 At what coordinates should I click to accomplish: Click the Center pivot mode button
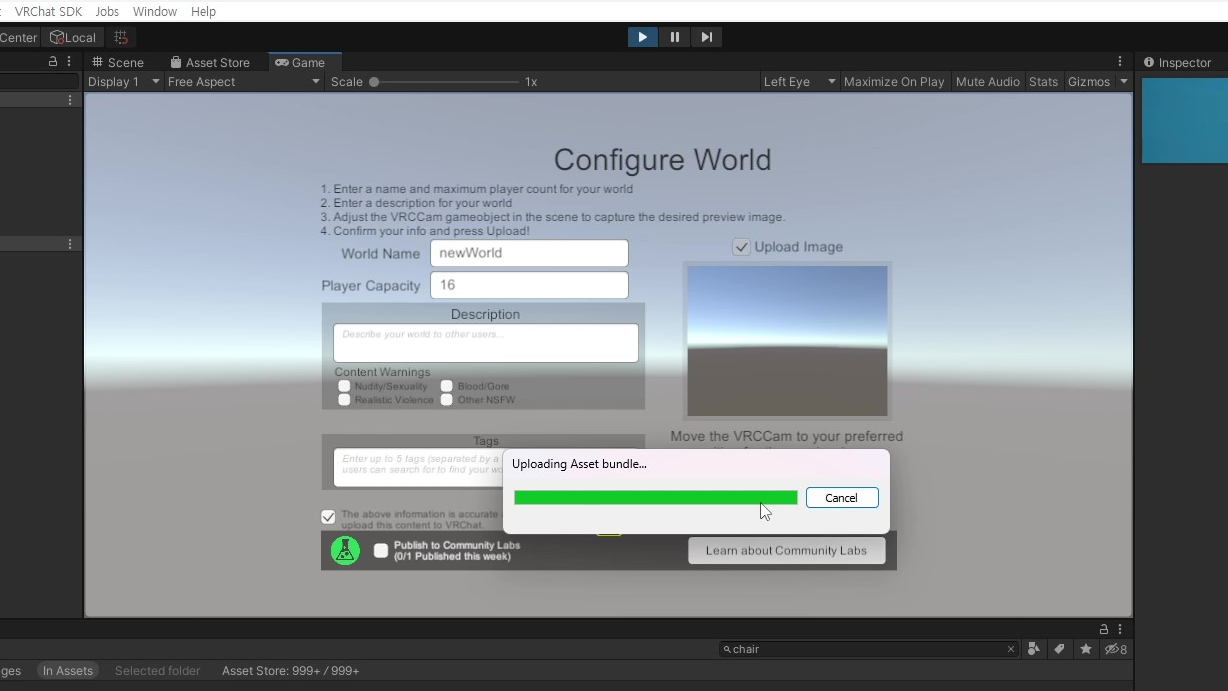point(19,37)
